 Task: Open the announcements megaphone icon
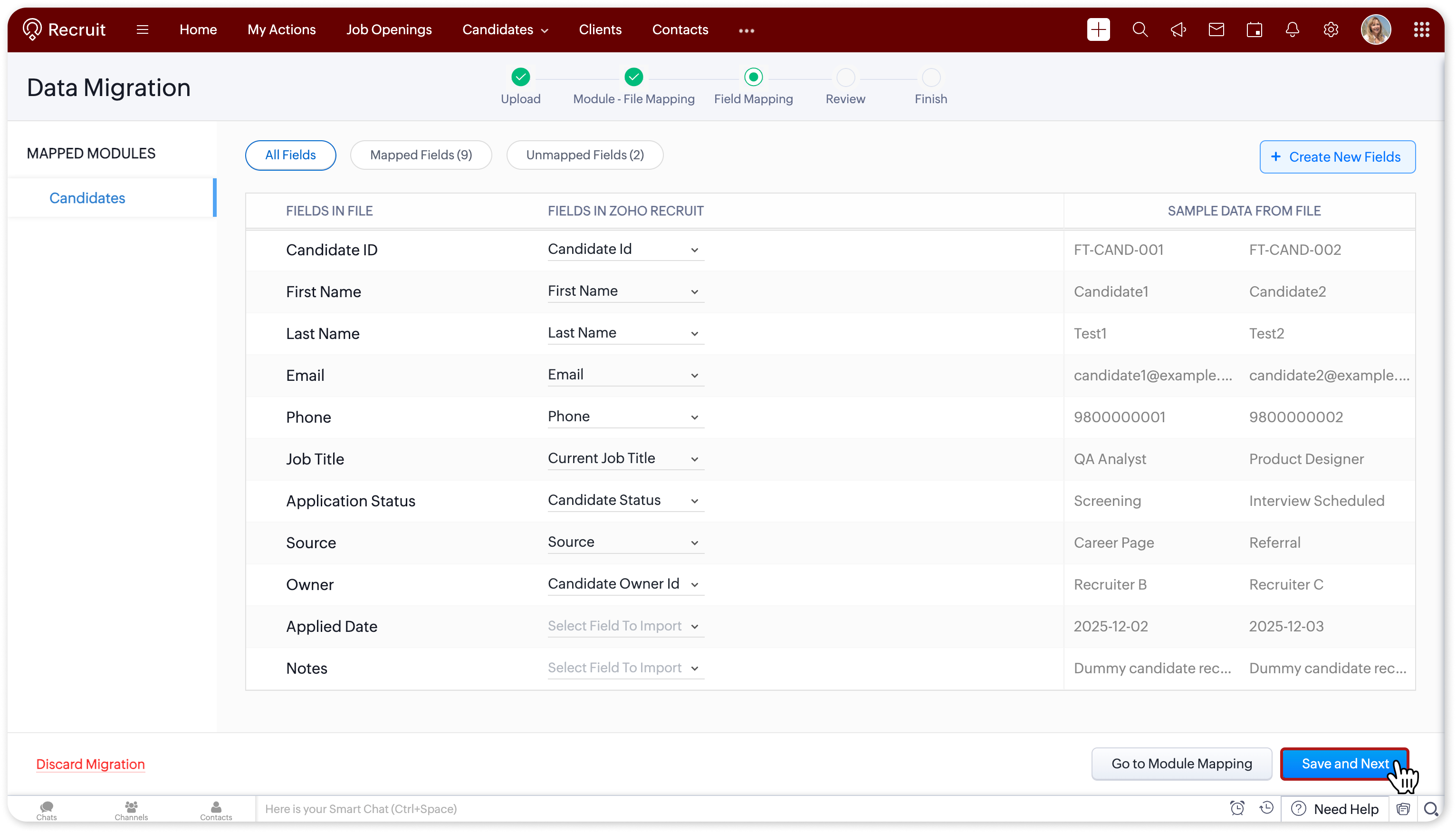pos(1178,30)
